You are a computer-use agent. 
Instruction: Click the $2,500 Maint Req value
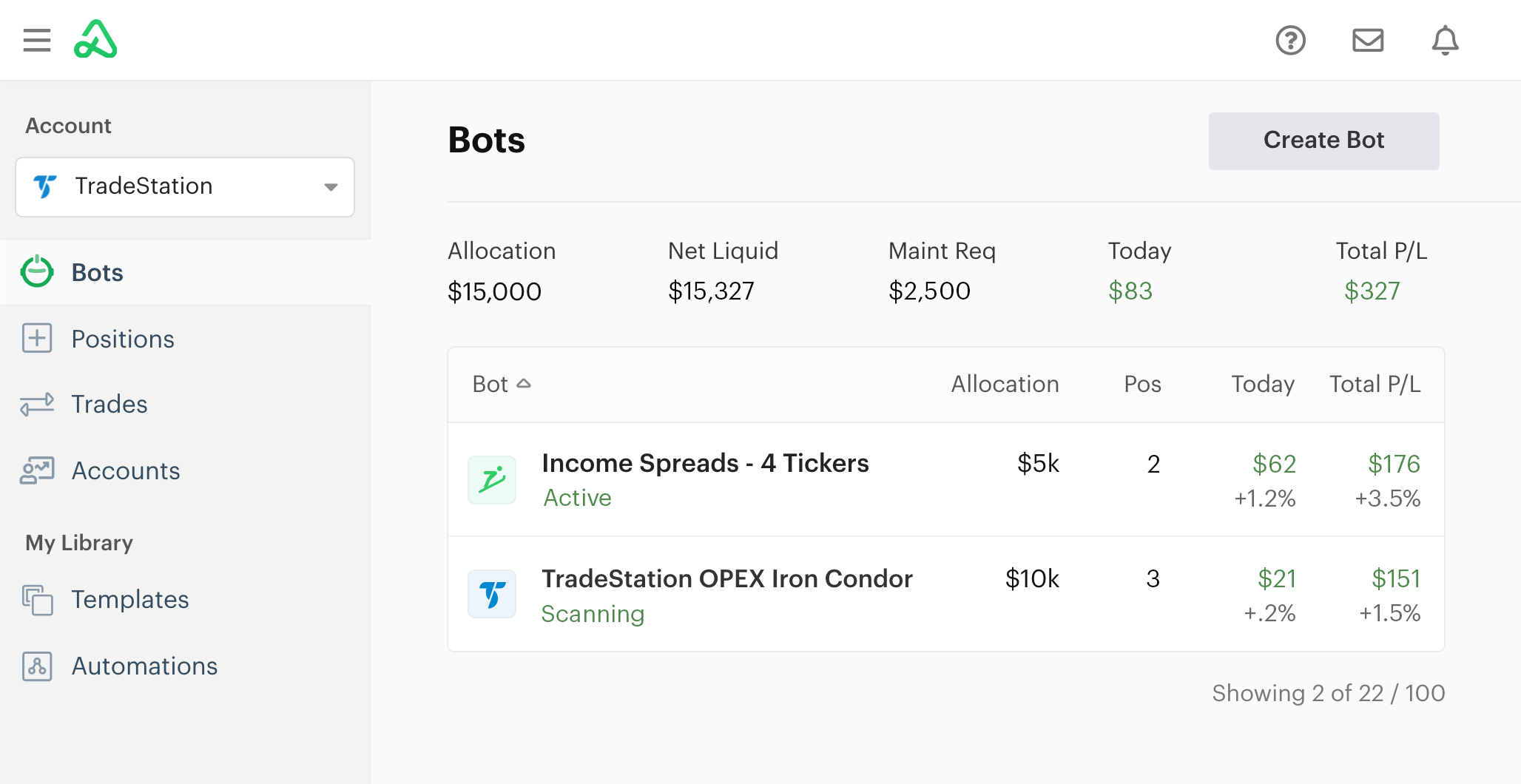point(929,291)
